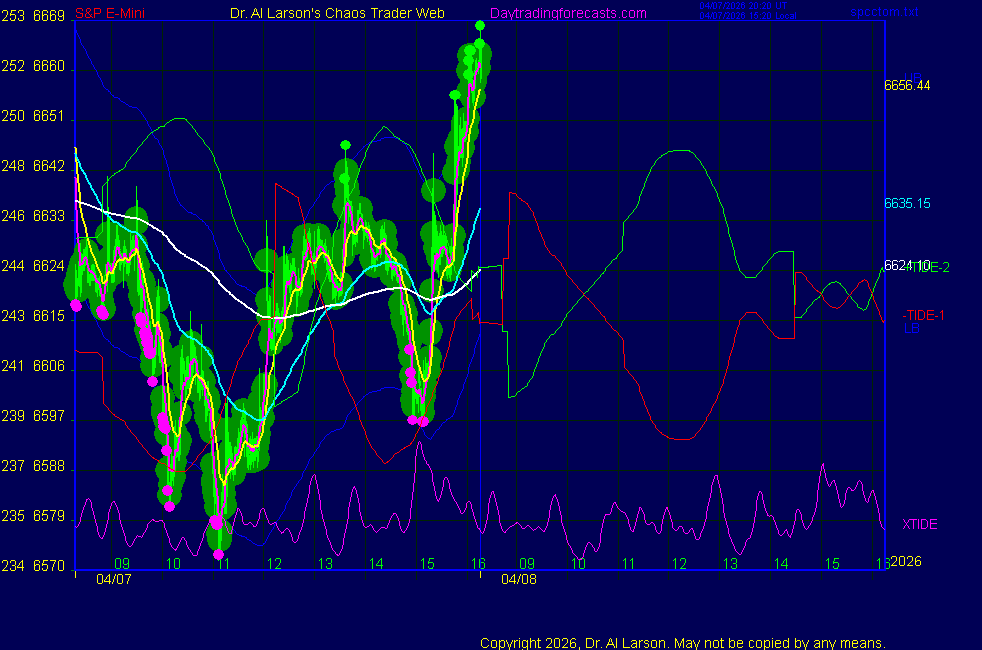
Task: Select the -TIDE-1 red legend label
Action: click(923, 315)
